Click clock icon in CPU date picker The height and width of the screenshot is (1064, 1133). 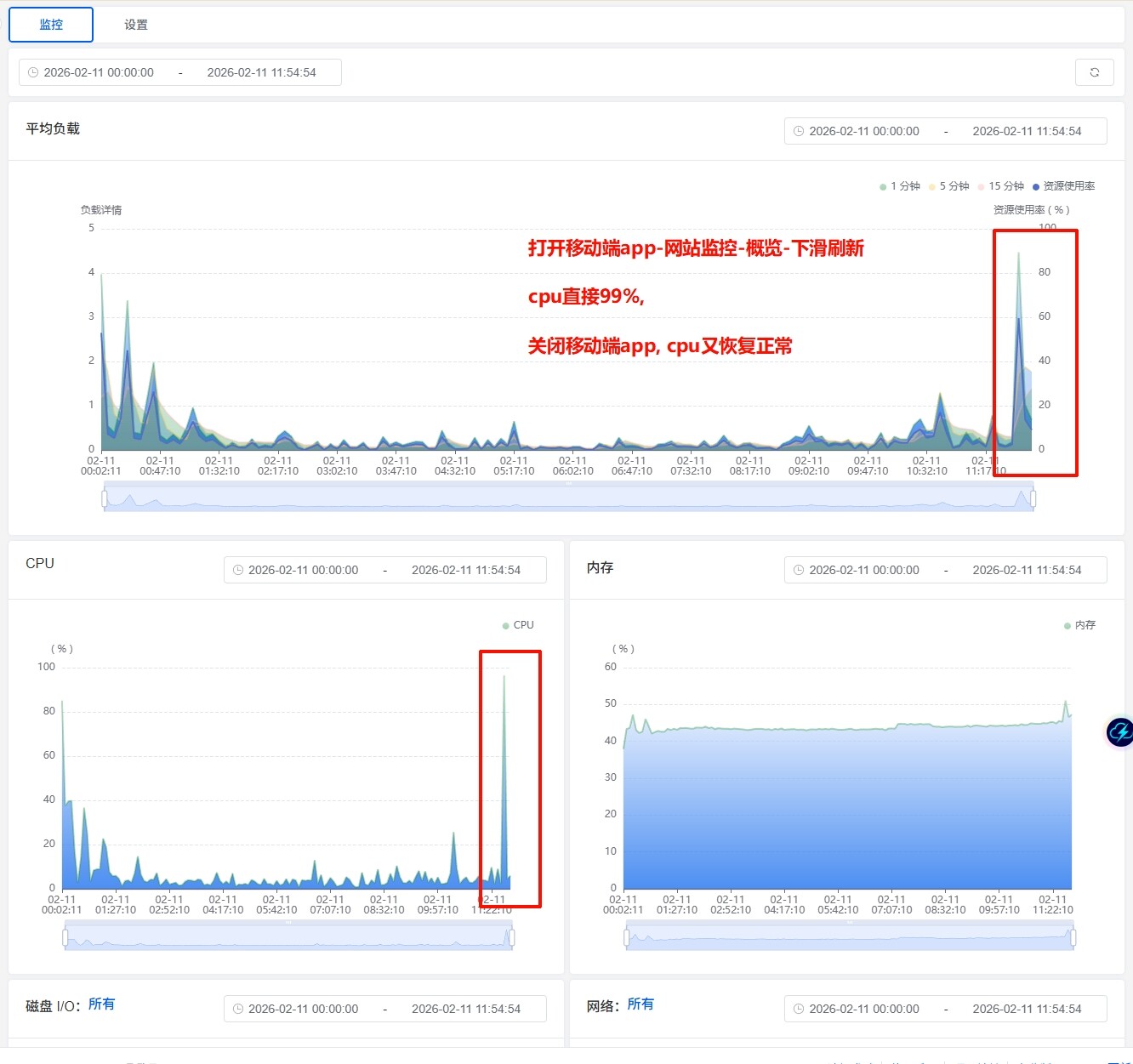238,570
